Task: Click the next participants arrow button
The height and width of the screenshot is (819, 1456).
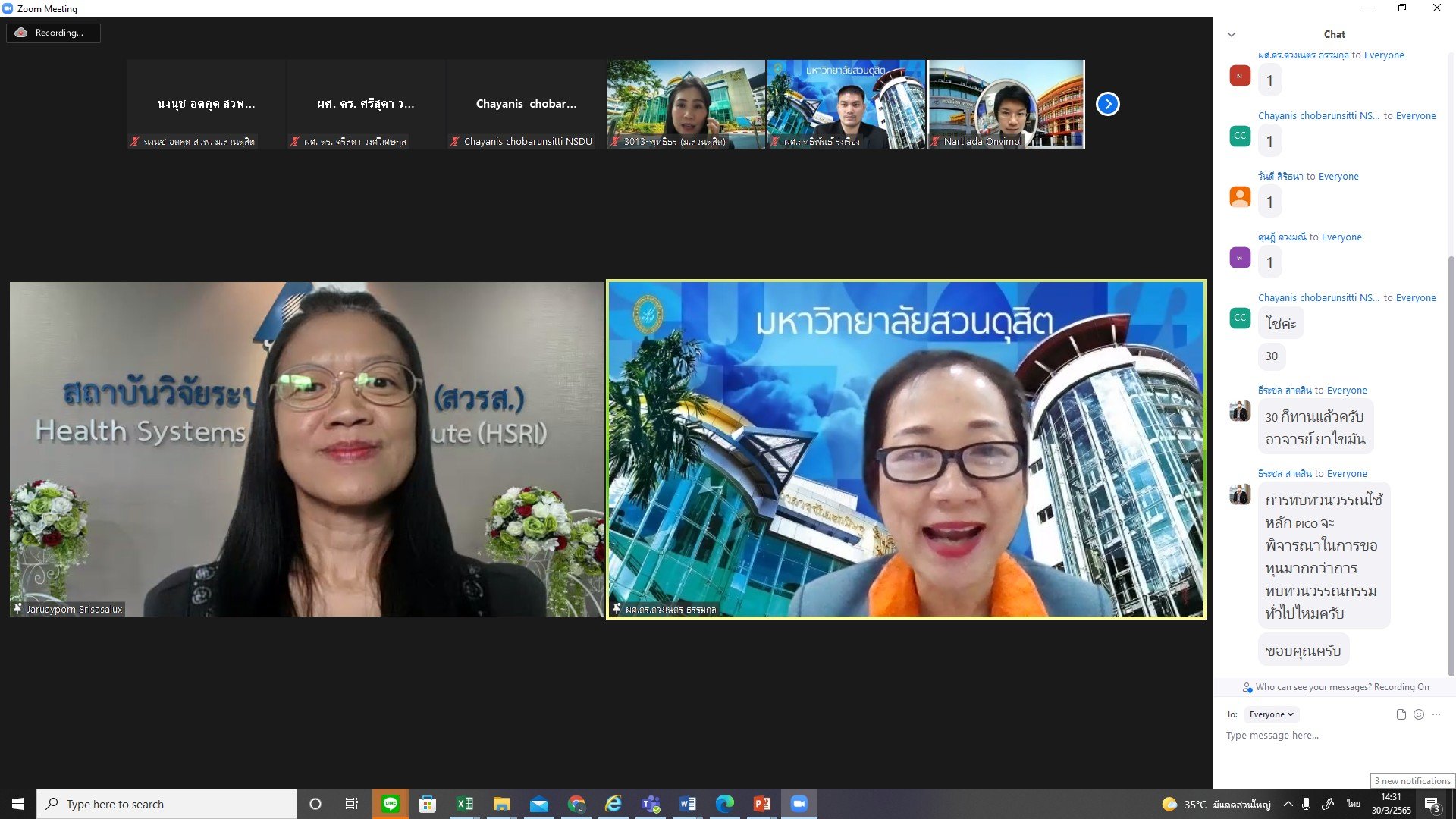Action: click(x=1107, y=104)
